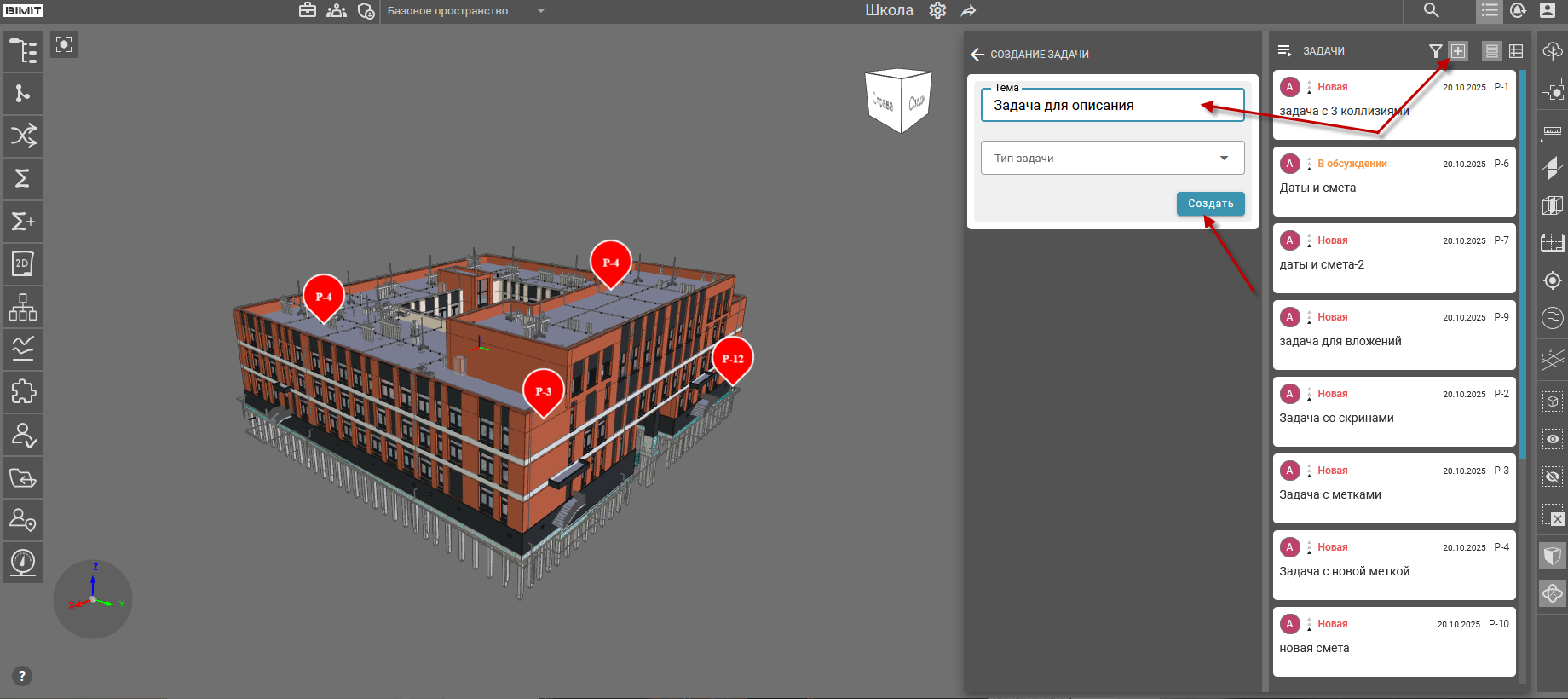The image size is (1568, 699).
Task: Expand the Тип задачи dropdown
Action: [1224, 159]
